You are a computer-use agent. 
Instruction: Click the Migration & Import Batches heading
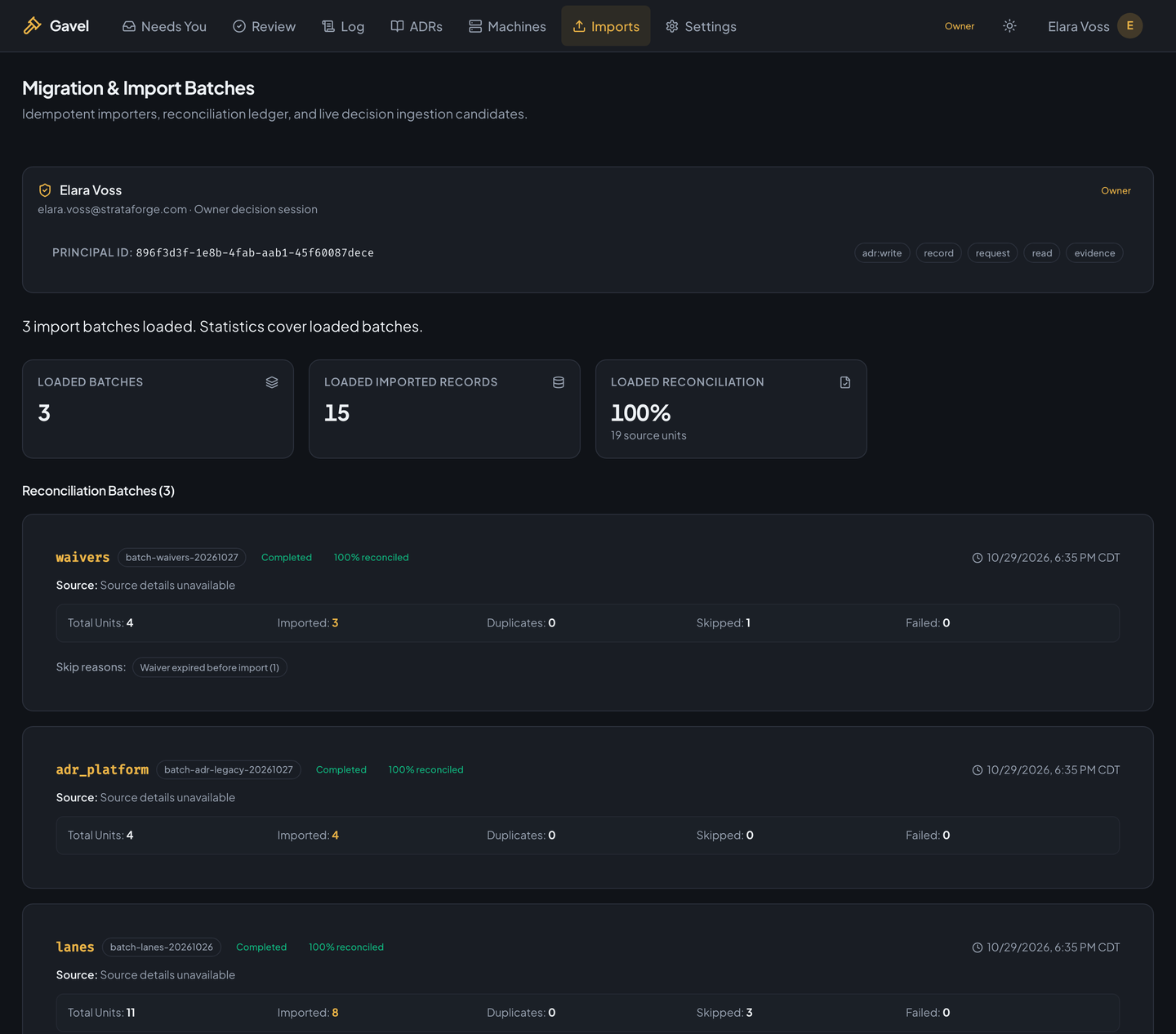[138, 88]
